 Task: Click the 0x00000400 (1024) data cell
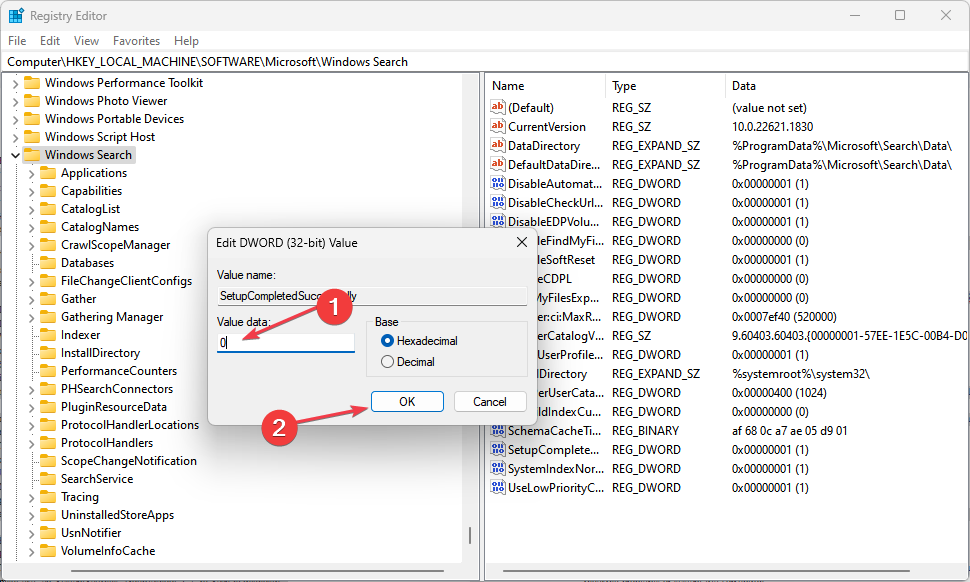[779, 393]
